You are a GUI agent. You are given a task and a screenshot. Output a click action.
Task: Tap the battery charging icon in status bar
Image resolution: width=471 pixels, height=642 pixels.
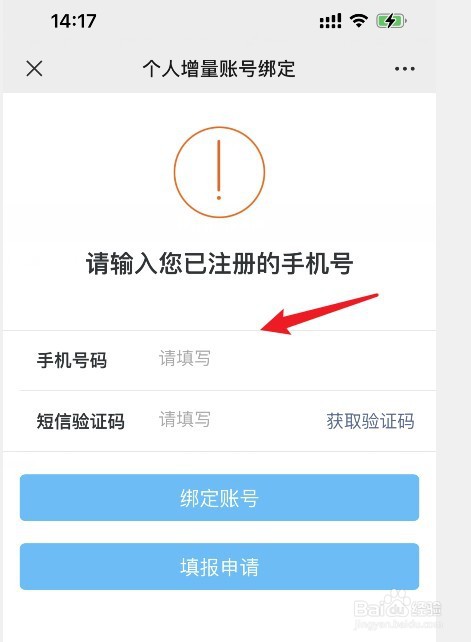(391, 20)
